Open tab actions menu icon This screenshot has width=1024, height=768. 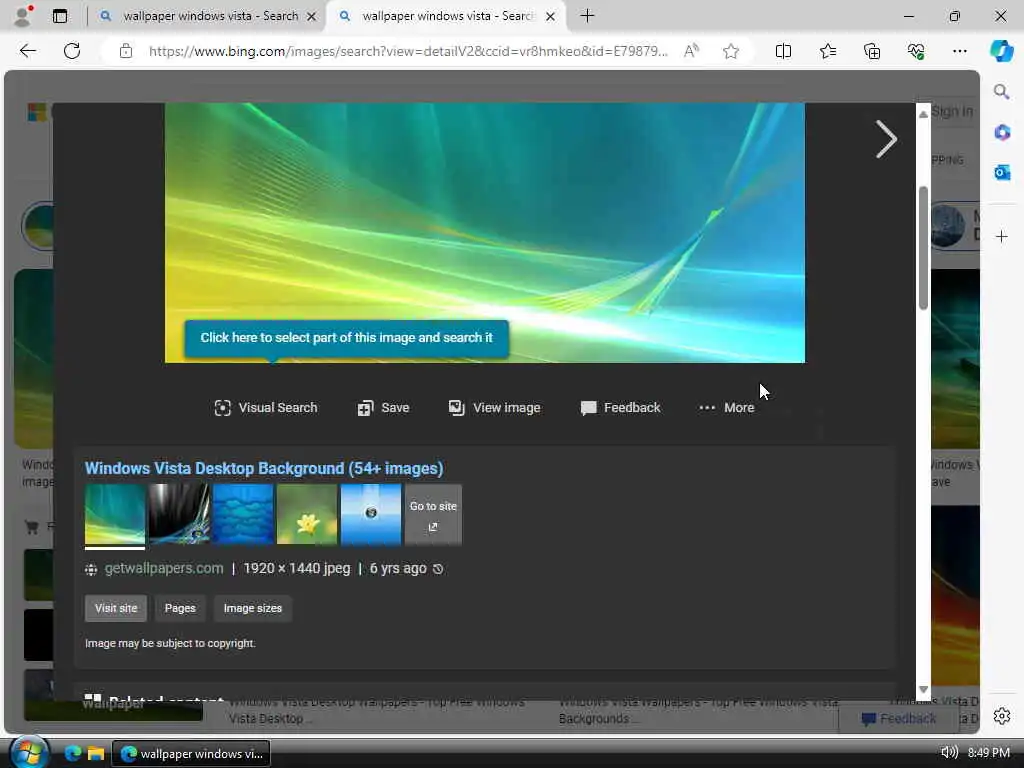59,16
